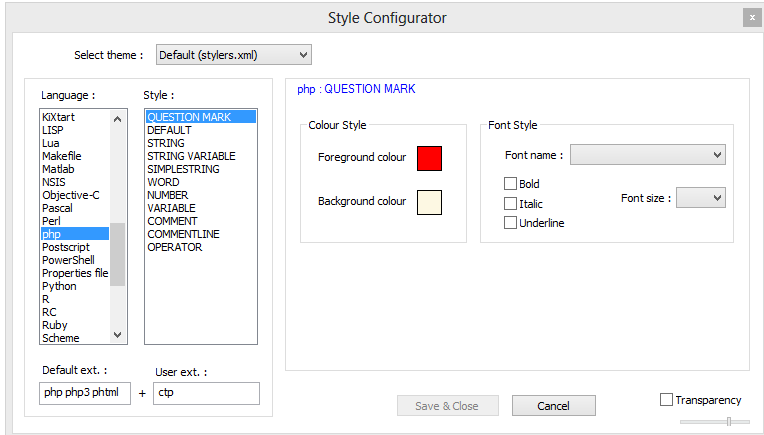The height and width of the screenshot is (435, 764).
Task: Open the Select theme dropdown
Action: click(x=232, y=55)
